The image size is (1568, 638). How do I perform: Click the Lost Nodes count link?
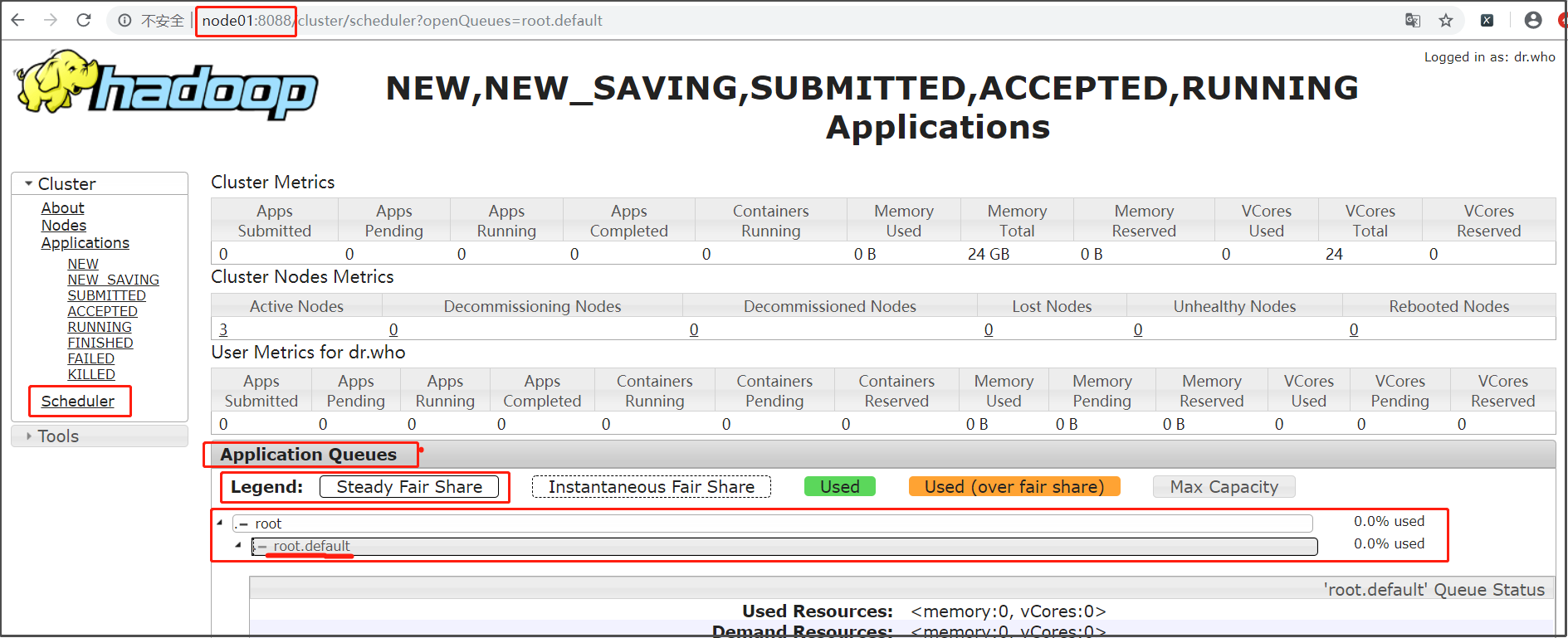point(989,329)
